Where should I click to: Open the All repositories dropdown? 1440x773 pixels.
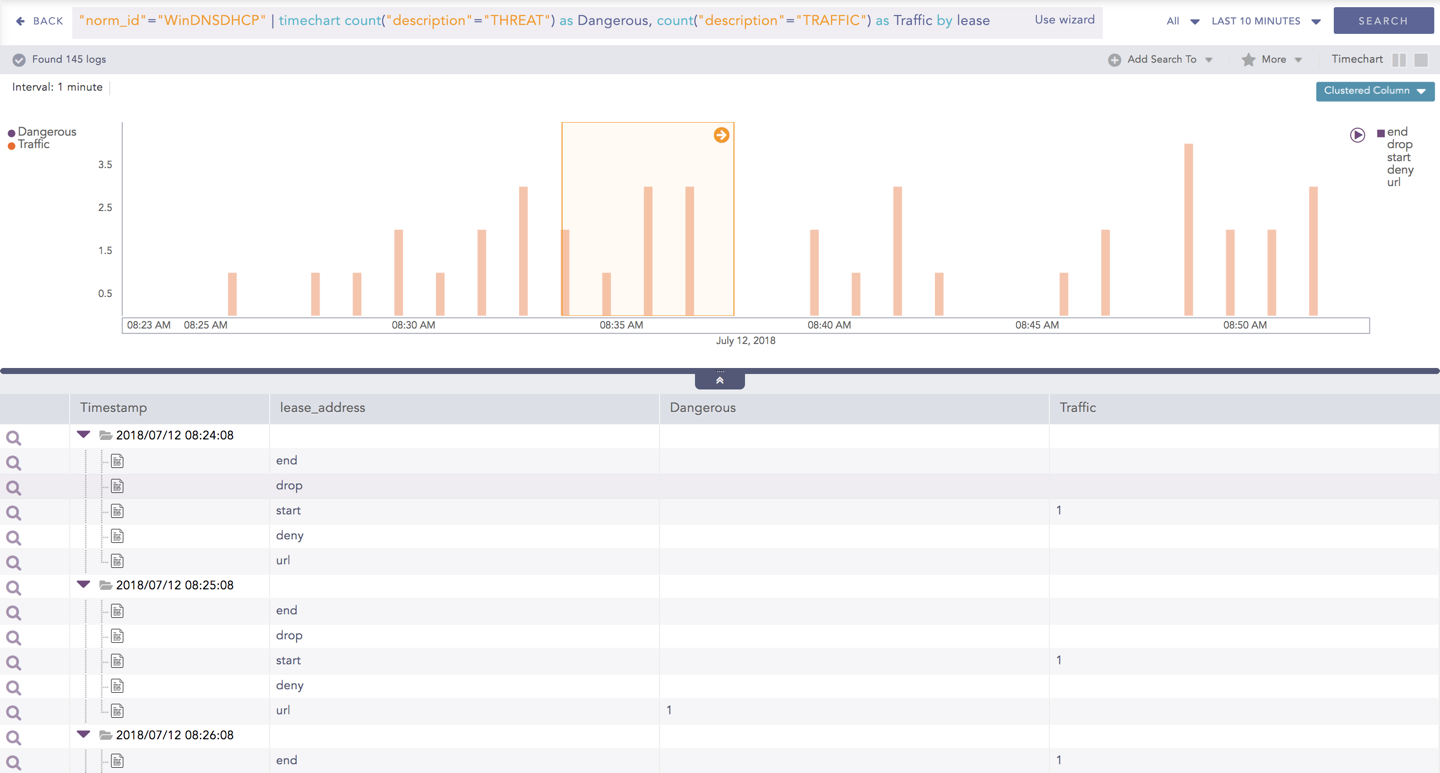pyautogui.click(x=1182, y=21)
